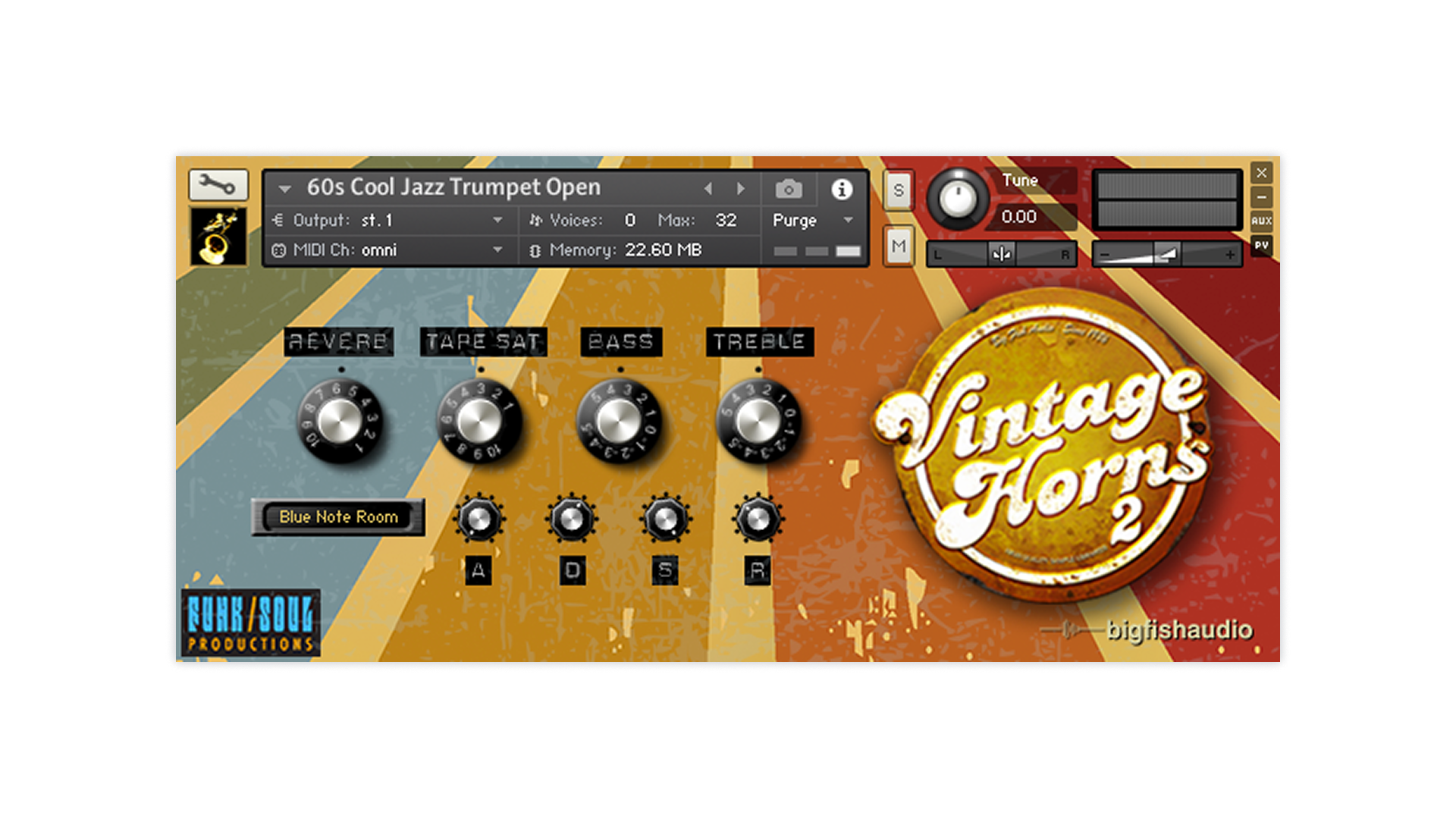This screenshot has height=819, width=1456.
Task: Click the trumpet instrument thumbnail icon
Action: coord(218,237)
